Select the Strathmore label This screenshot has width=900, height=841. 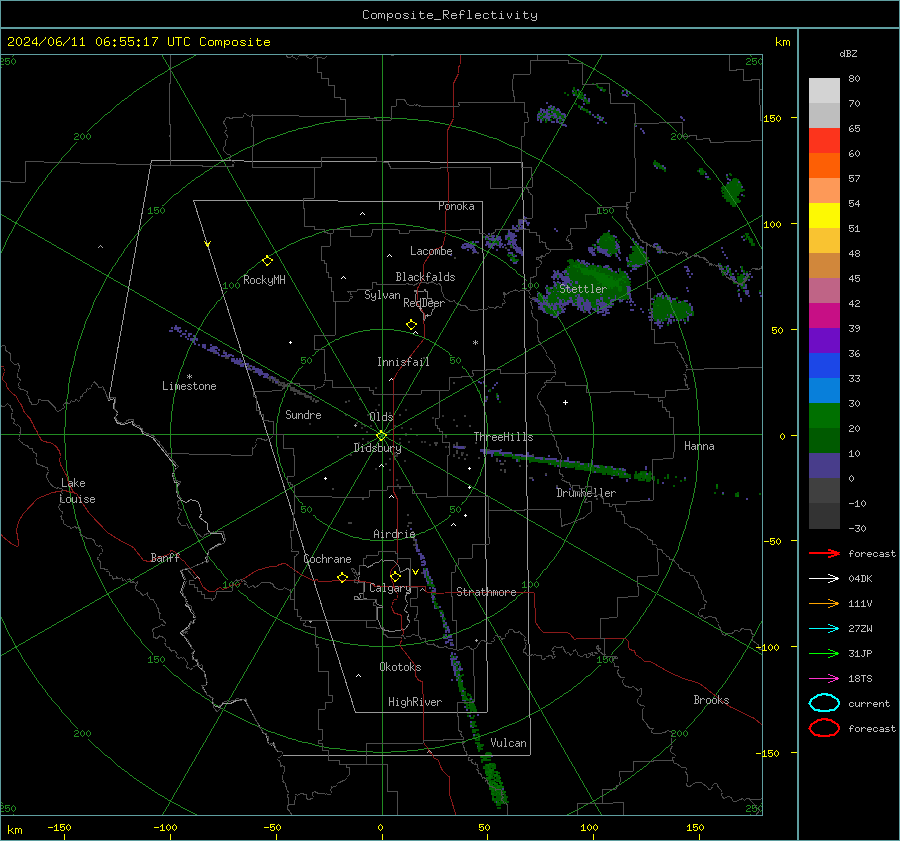coord(486,592)
